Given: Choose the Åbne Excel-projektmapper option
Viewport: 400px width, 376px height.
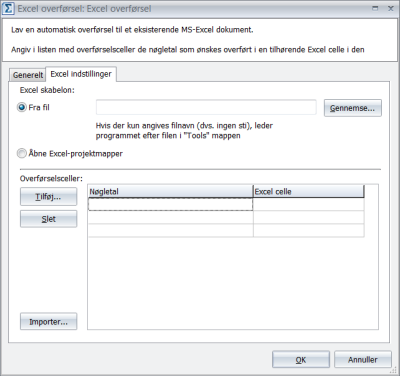Looking at the screenshot, I should coord(22,153).
